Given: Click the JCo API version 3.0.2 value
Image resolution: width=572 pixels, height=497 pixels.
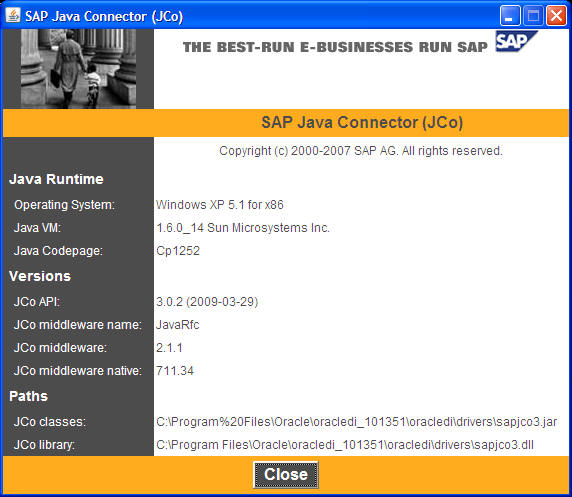Looking at the screenshot, I should [207, 302].
